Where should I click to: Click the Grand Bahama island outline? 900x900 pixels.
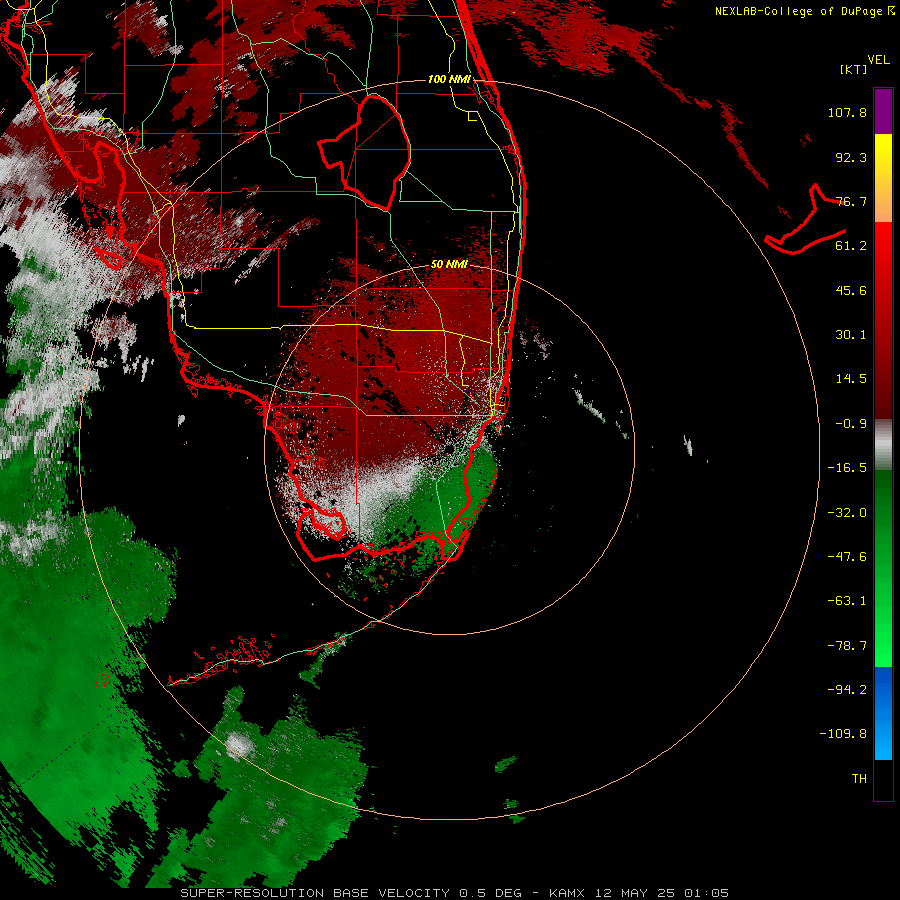[x=806, y=221]
